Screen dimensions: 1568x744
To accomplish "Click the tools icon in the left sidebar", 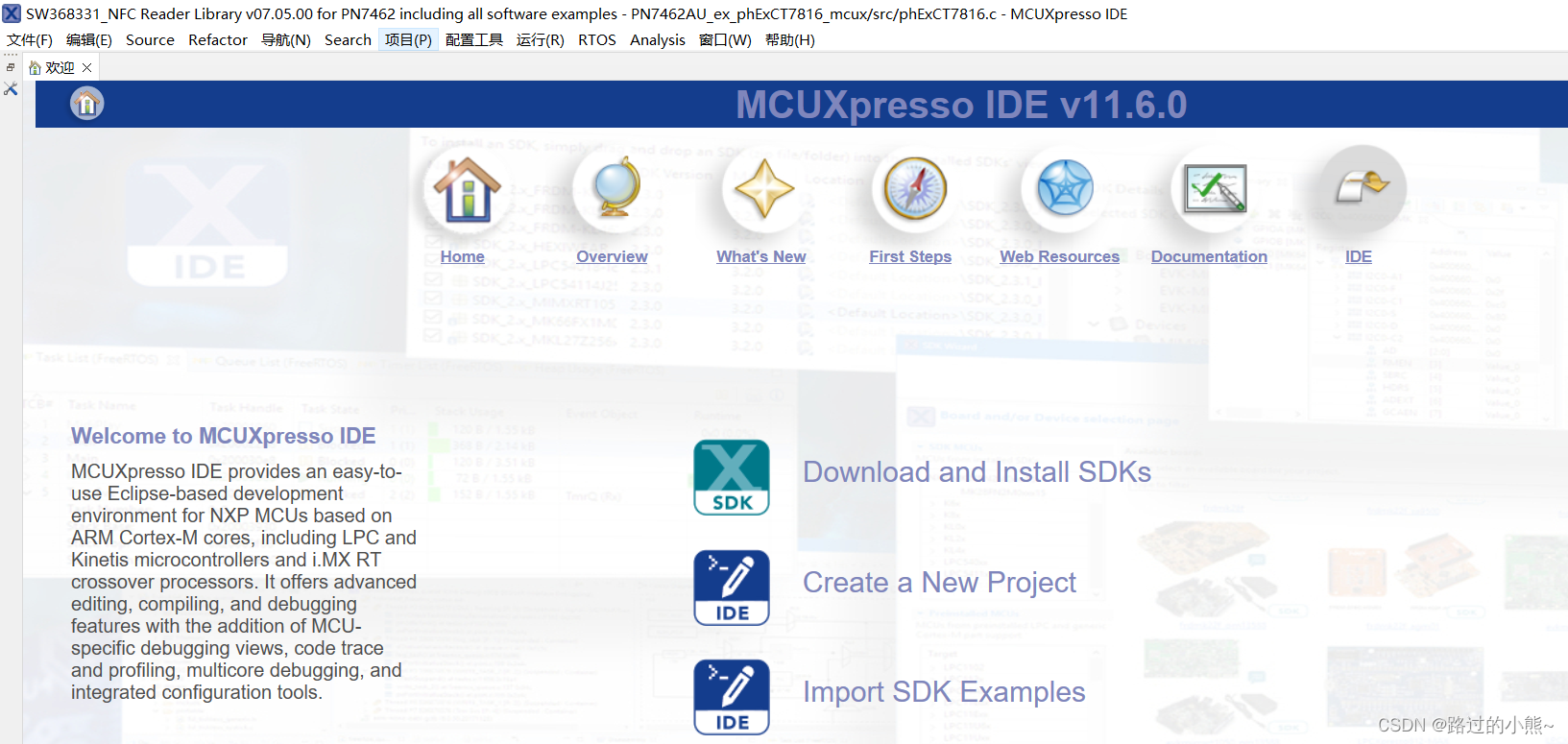I will coord(11,88).
